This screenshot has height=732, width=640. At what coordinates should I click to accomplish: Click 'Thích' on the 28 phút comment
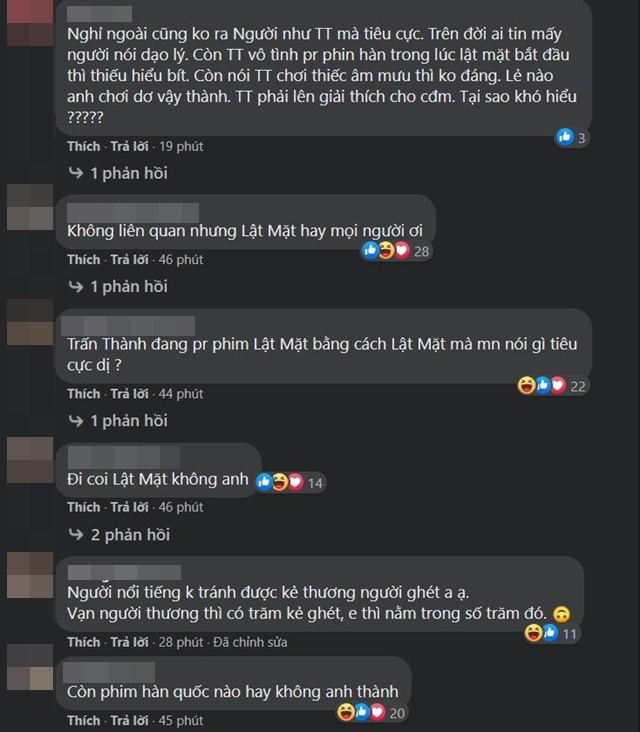coord(84,642)
